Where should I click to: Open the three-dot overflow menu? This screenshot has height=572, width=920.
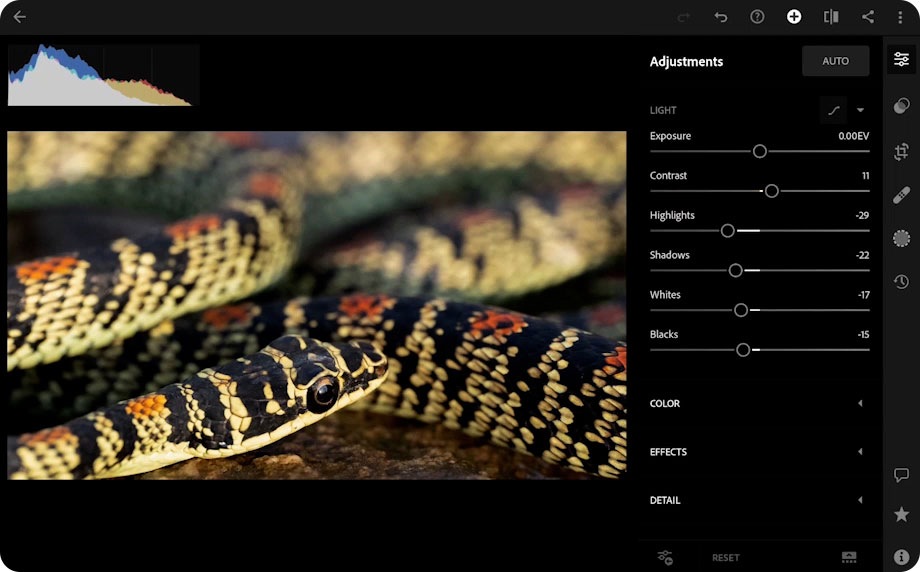point(900,16)
